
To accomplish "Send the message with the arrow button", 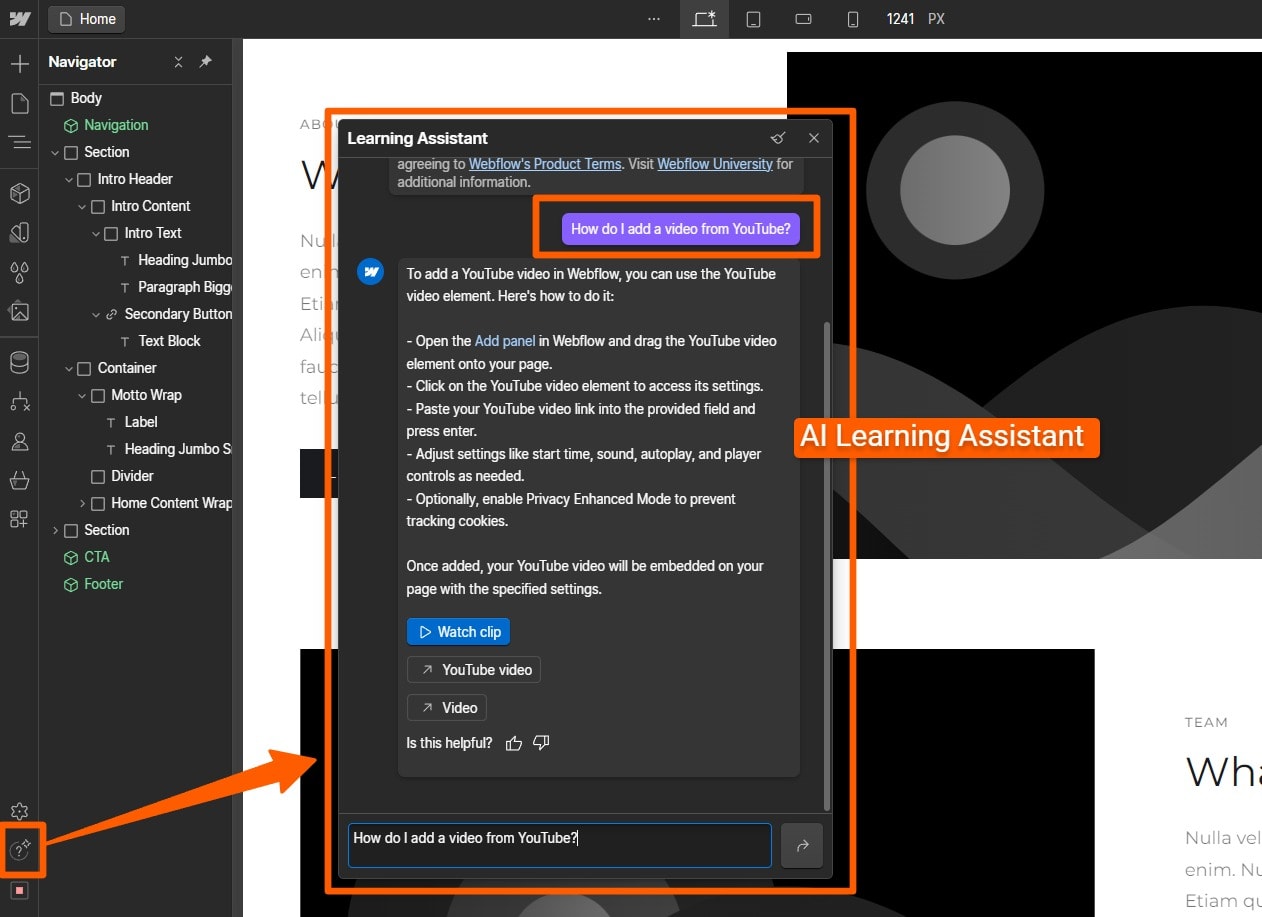I will click(802, 846).
